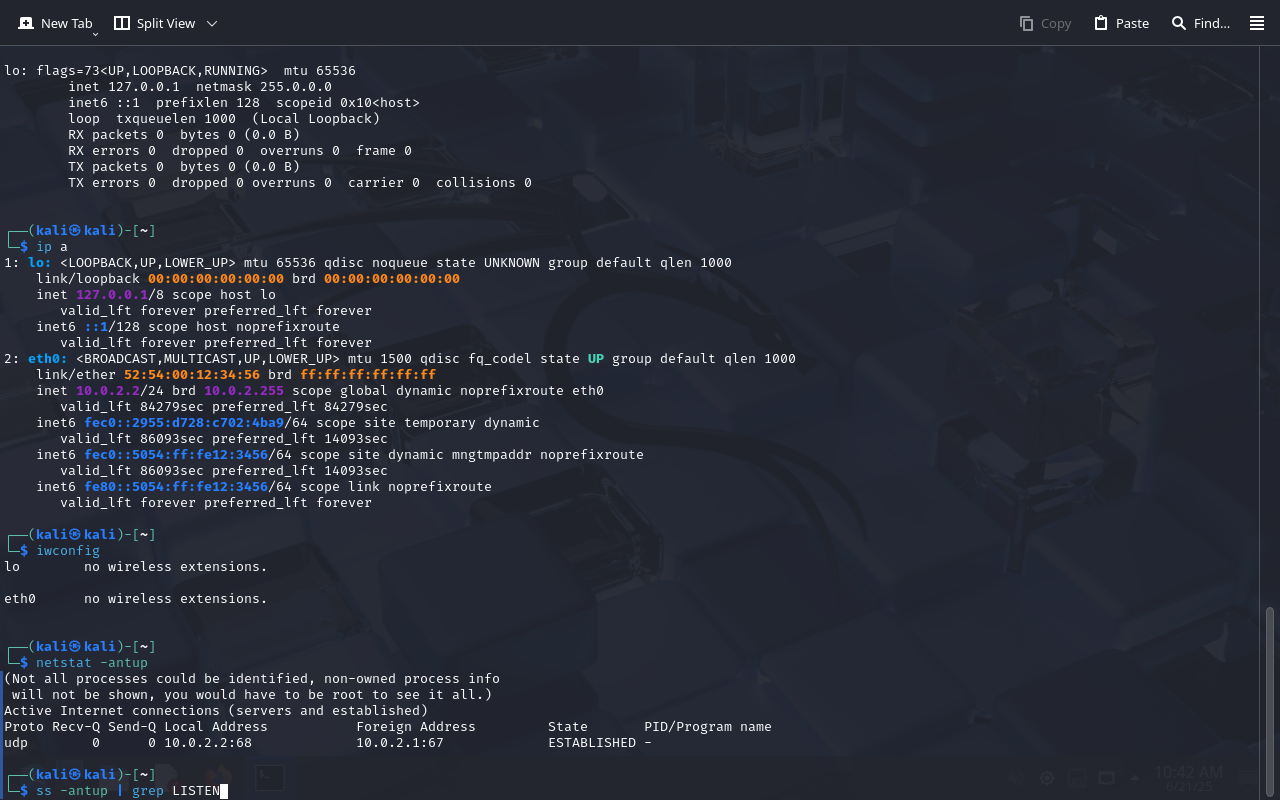Click the Copy toolbar button
Screen dimensions: 1280x800
pyautogui.click(x=1045, y=23)
